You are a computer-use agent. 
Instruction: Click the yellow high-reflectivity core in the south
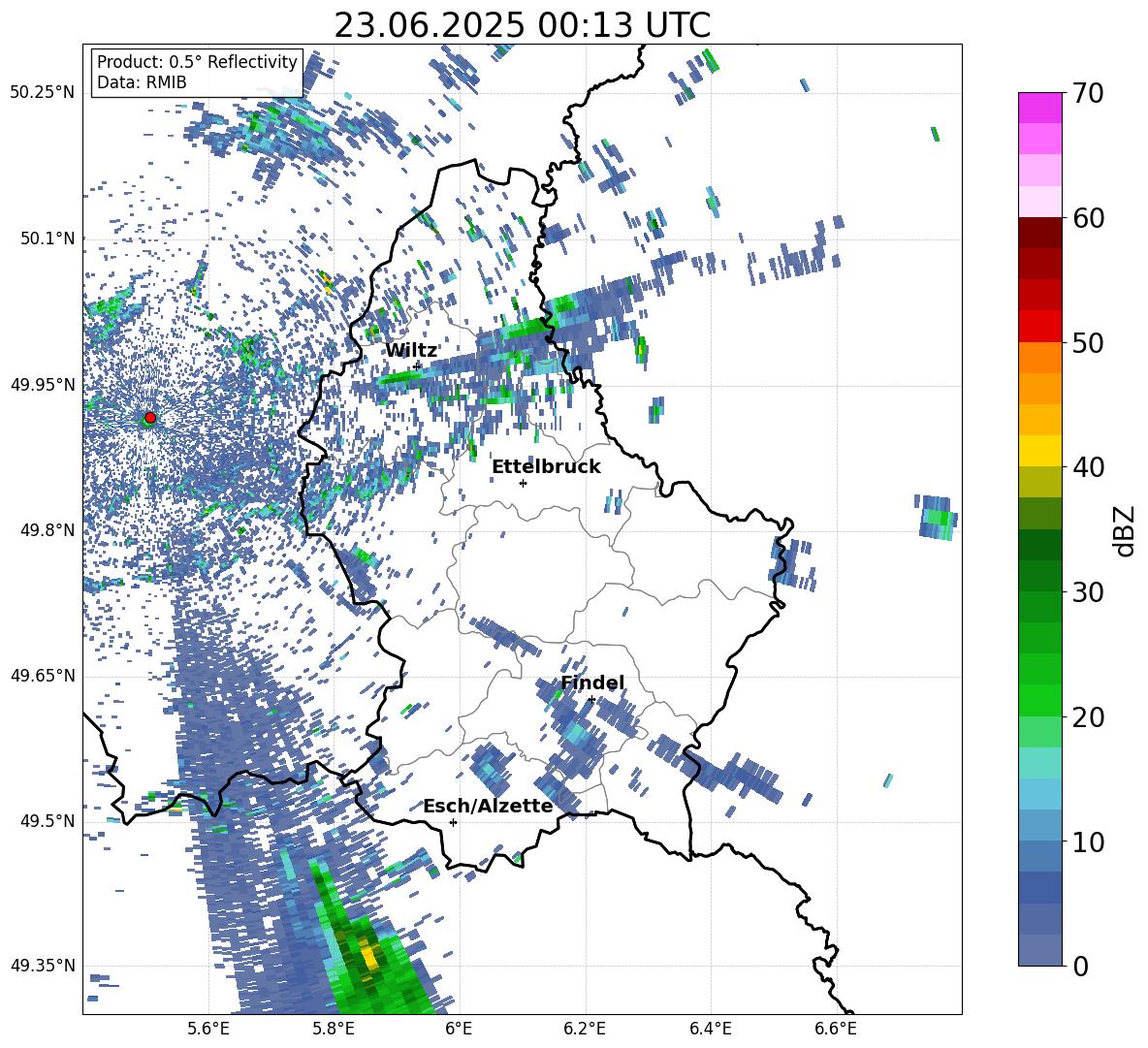pos(369,957)
